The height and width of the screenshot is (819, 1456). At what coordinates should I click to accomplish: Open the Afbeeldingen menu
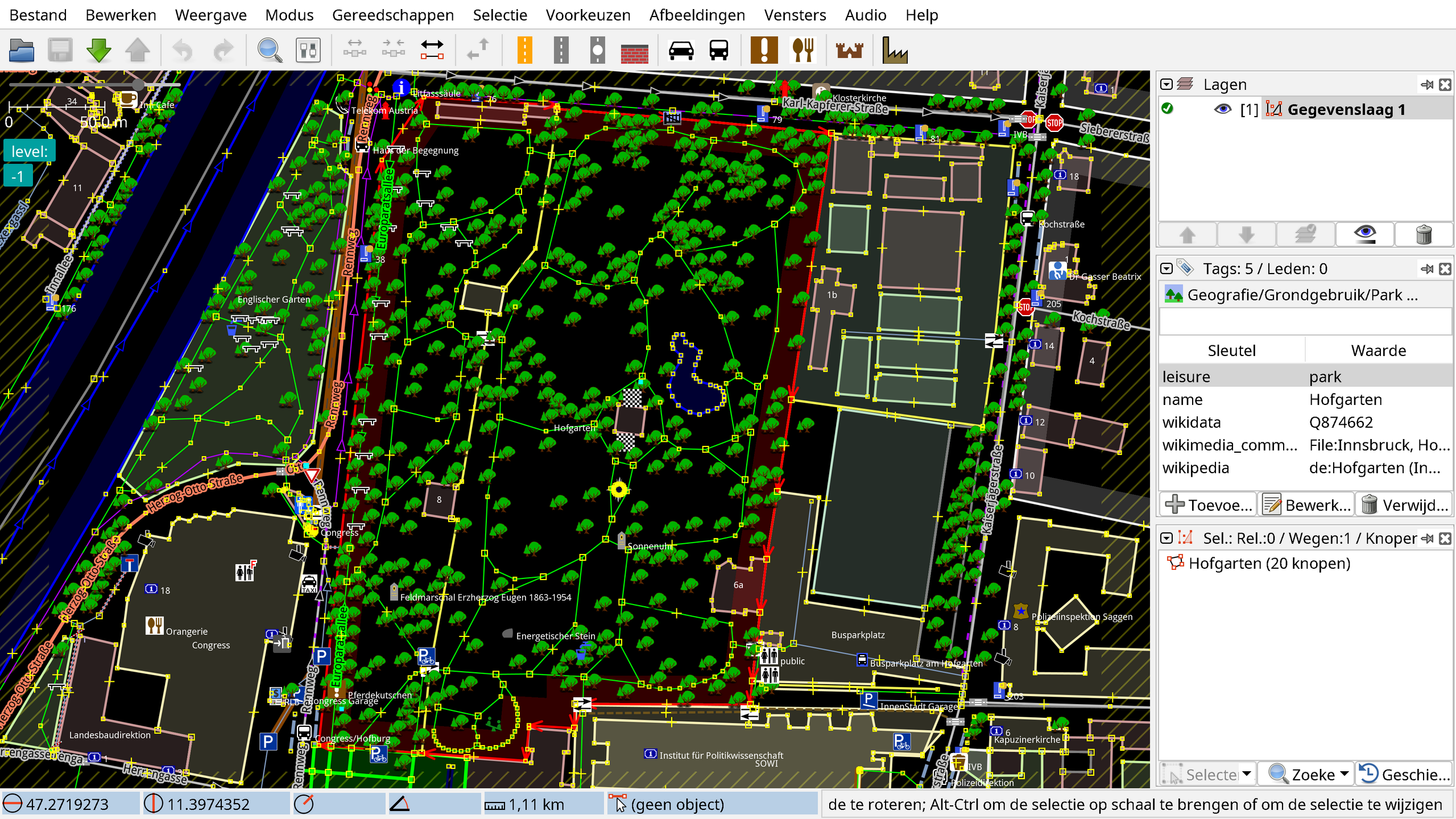[697, 15]
